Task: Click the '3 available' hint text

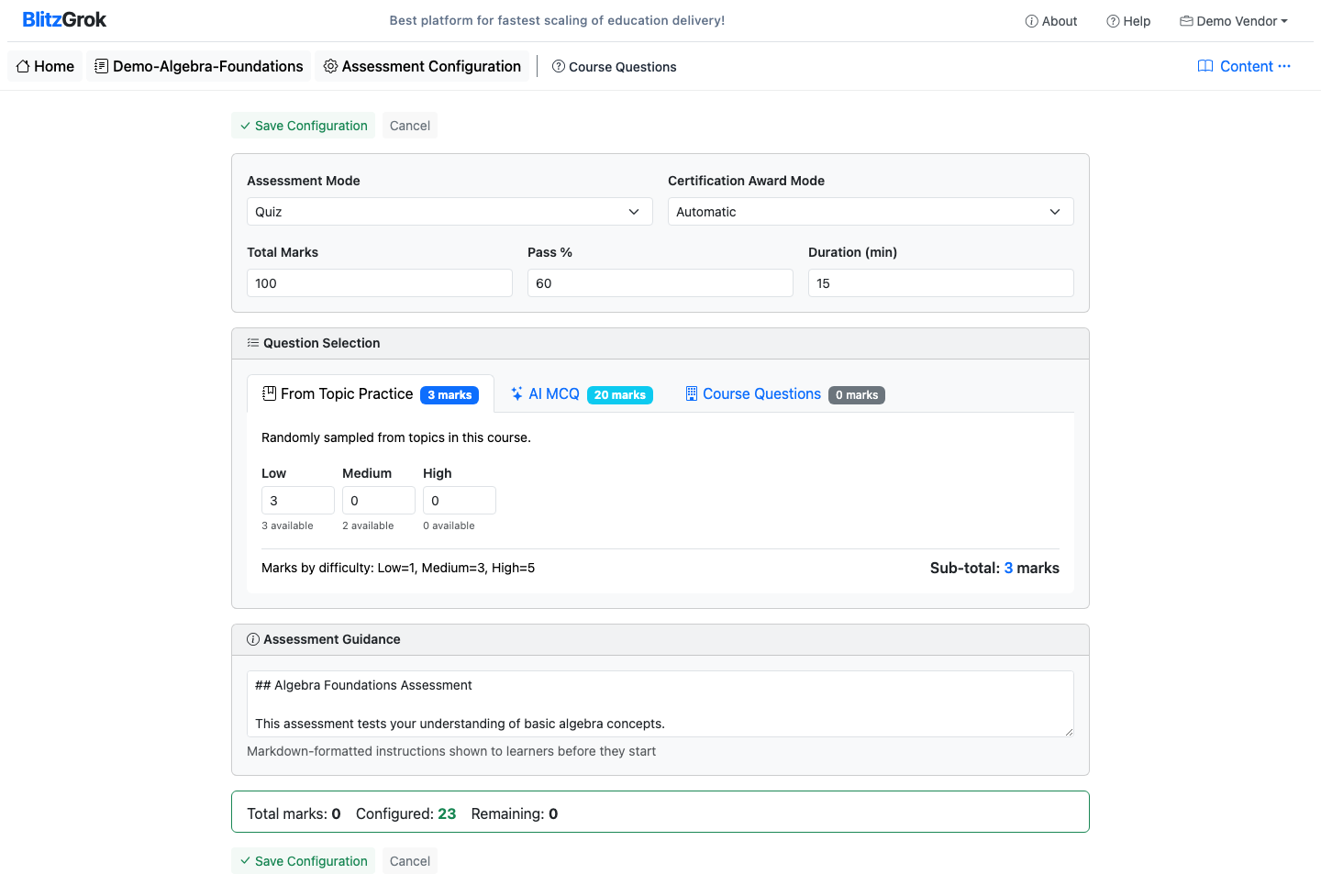Action: 287,525
